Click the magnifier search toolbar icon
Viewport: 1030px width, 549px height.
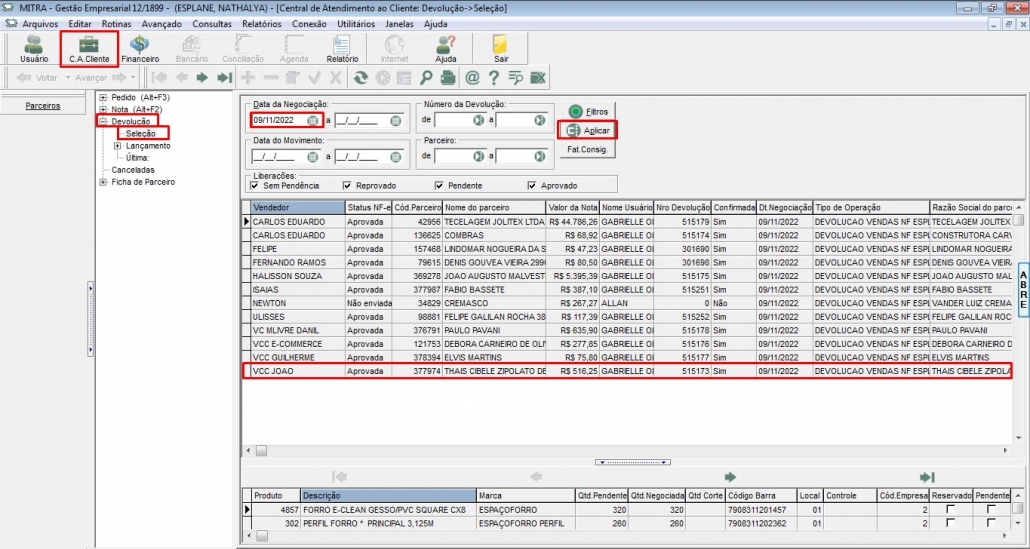click(x=426, y=77)
